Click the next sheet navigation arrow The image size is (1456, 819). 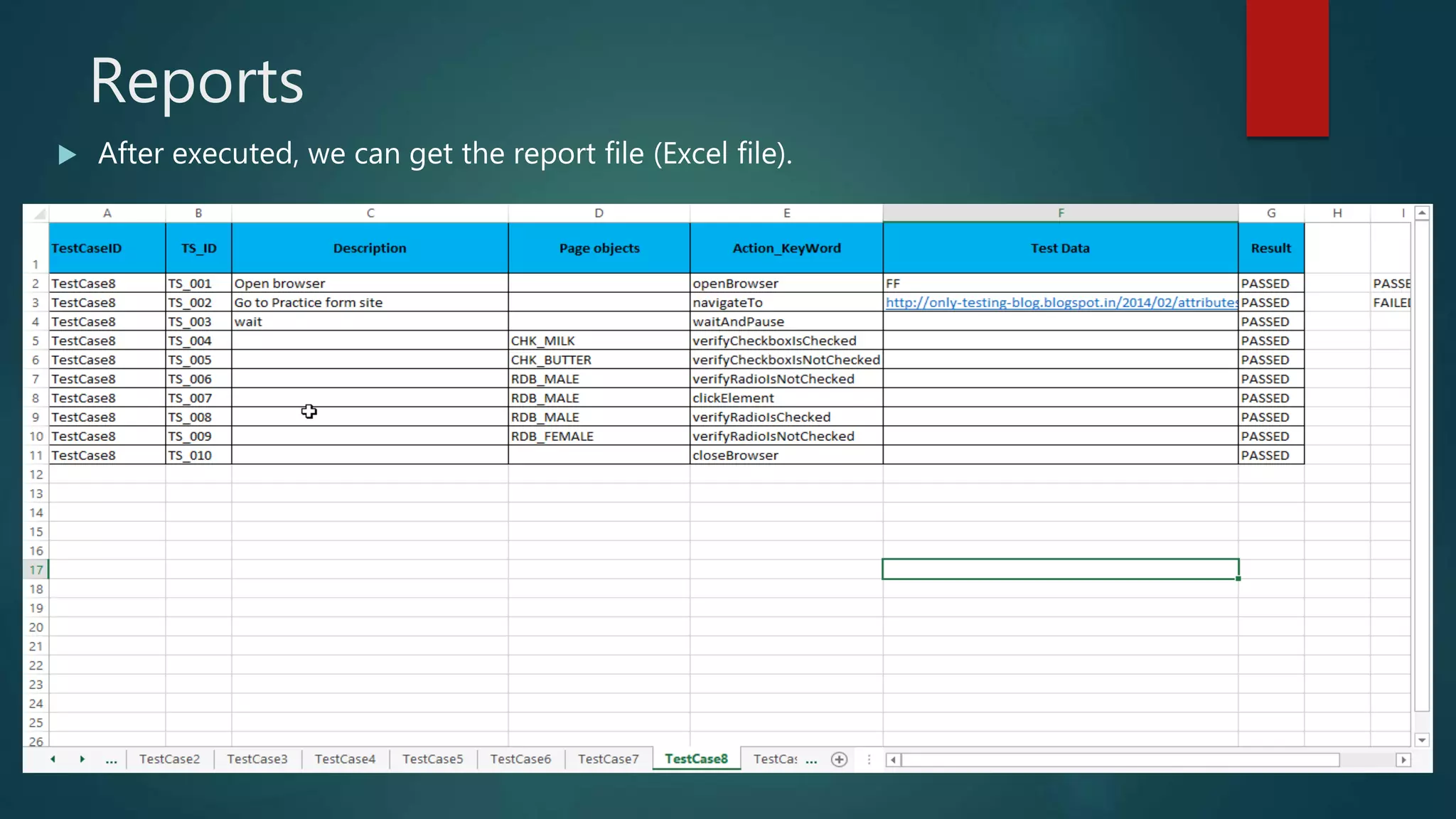pyautogui.click(x=82, y=759)
